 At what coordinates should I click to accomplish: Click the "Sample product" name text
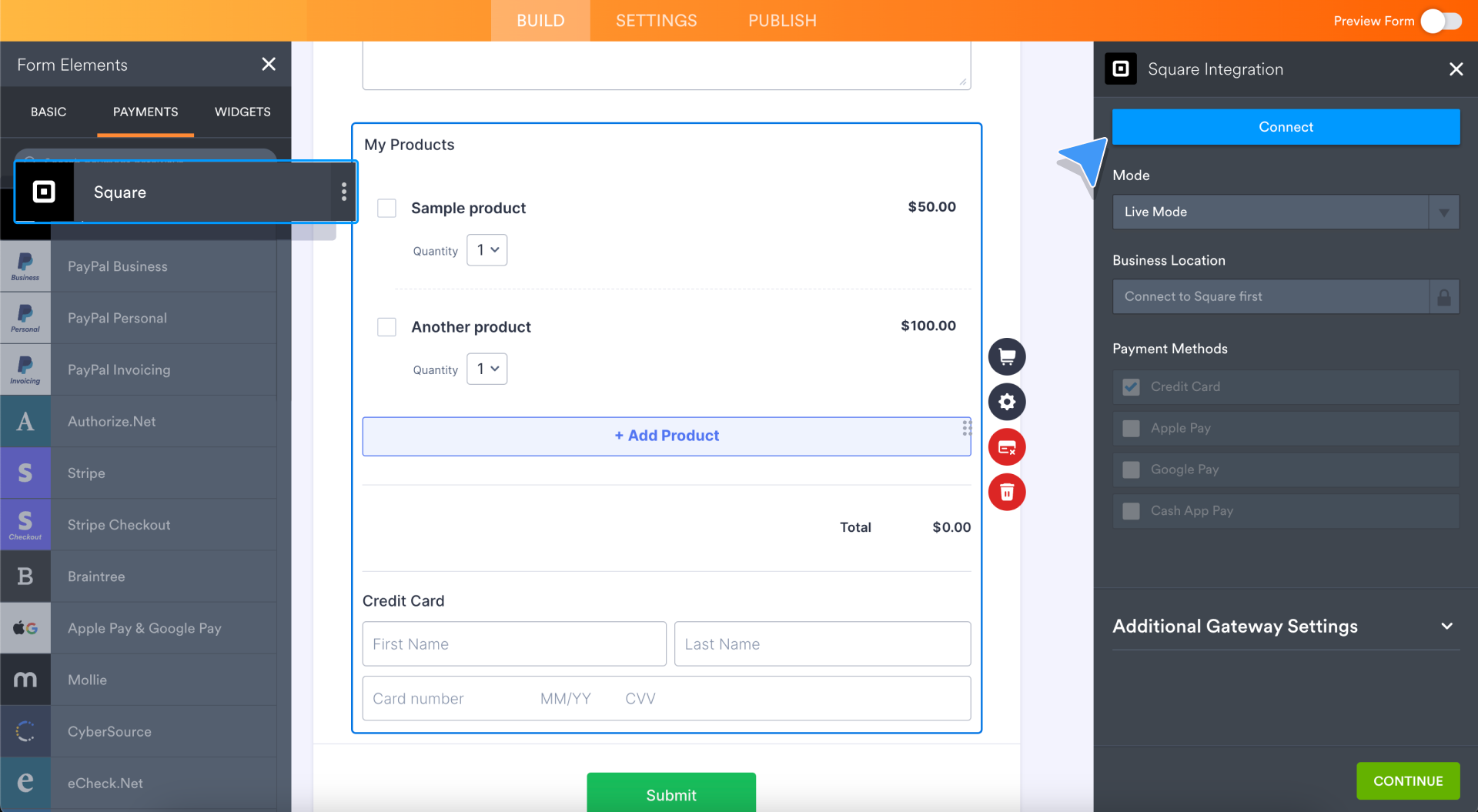(469, 209)
